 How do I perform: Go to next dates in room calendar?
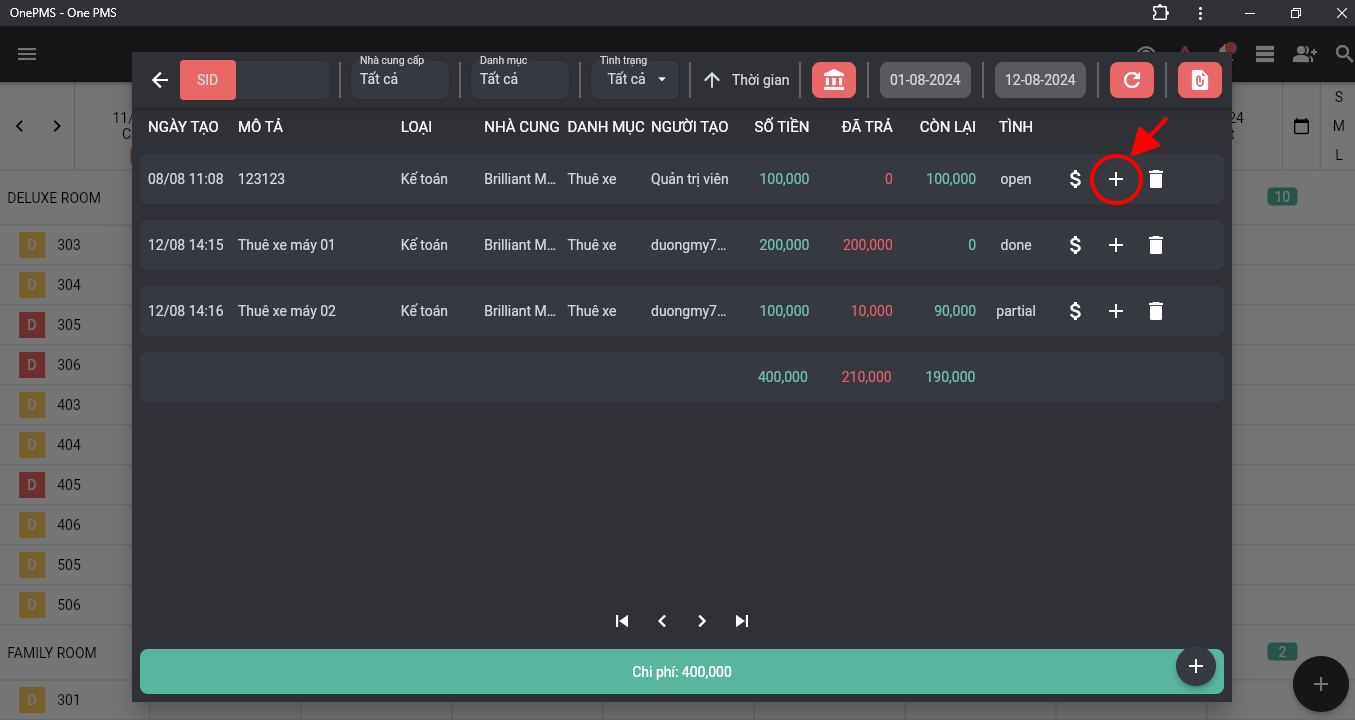tap(57, 127)
